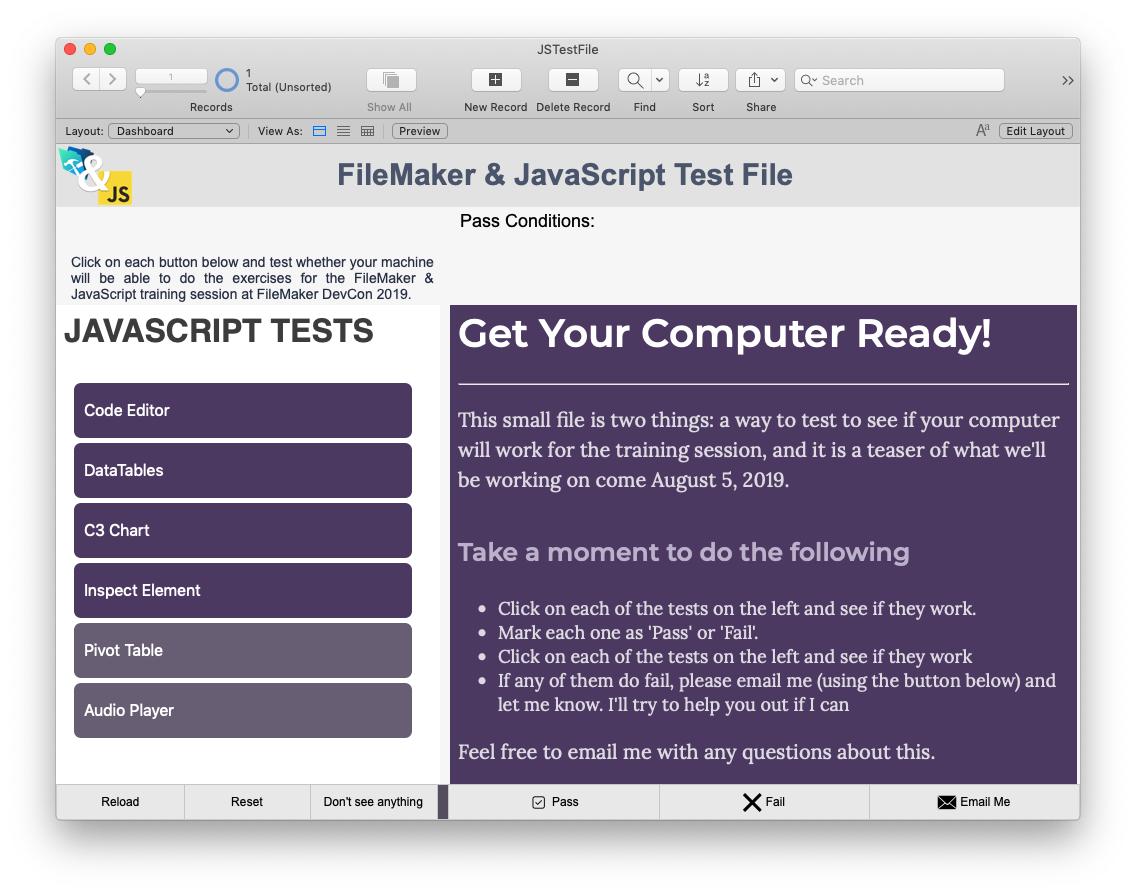Click the Find magnifier icon
The width and height of the screenshot is (1136, 894).
[x=635, y=80]
